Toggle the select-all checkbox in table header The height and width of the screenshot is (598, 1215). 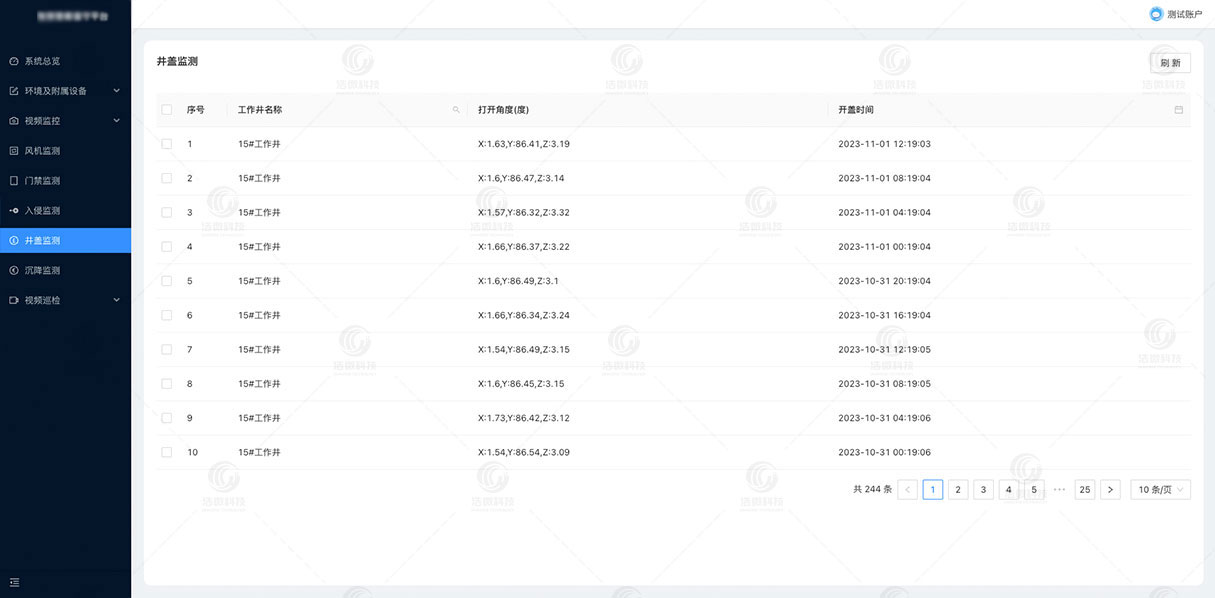[x=167, y=110]
